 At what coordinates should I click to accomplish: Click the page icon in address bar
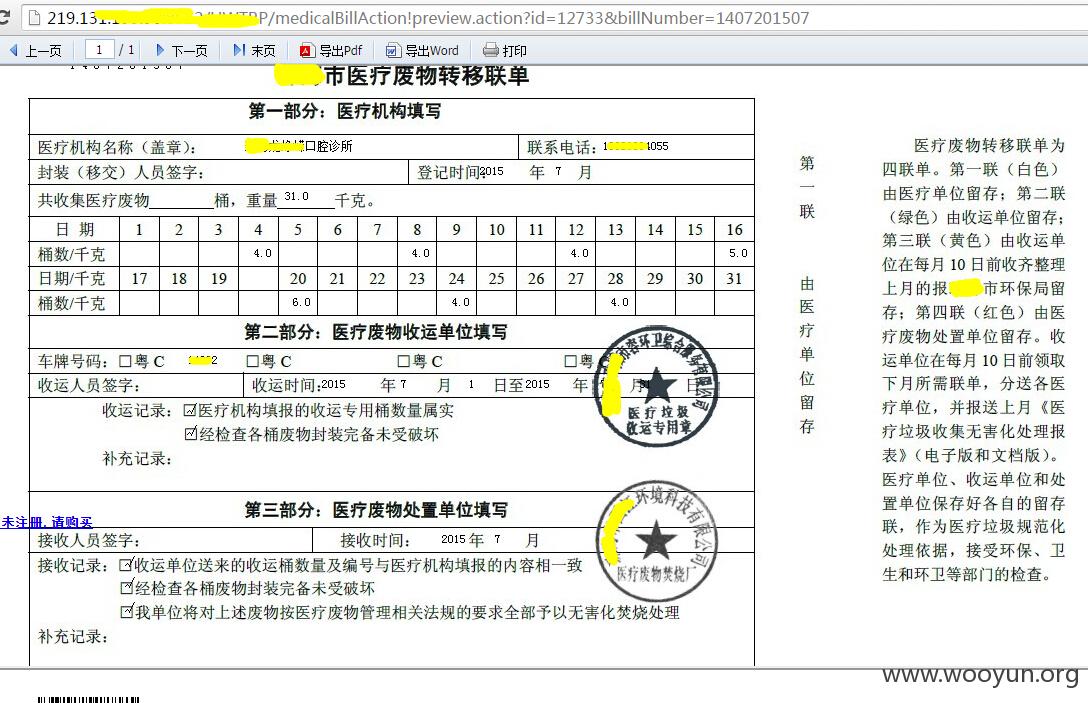(x=33, y=17)
